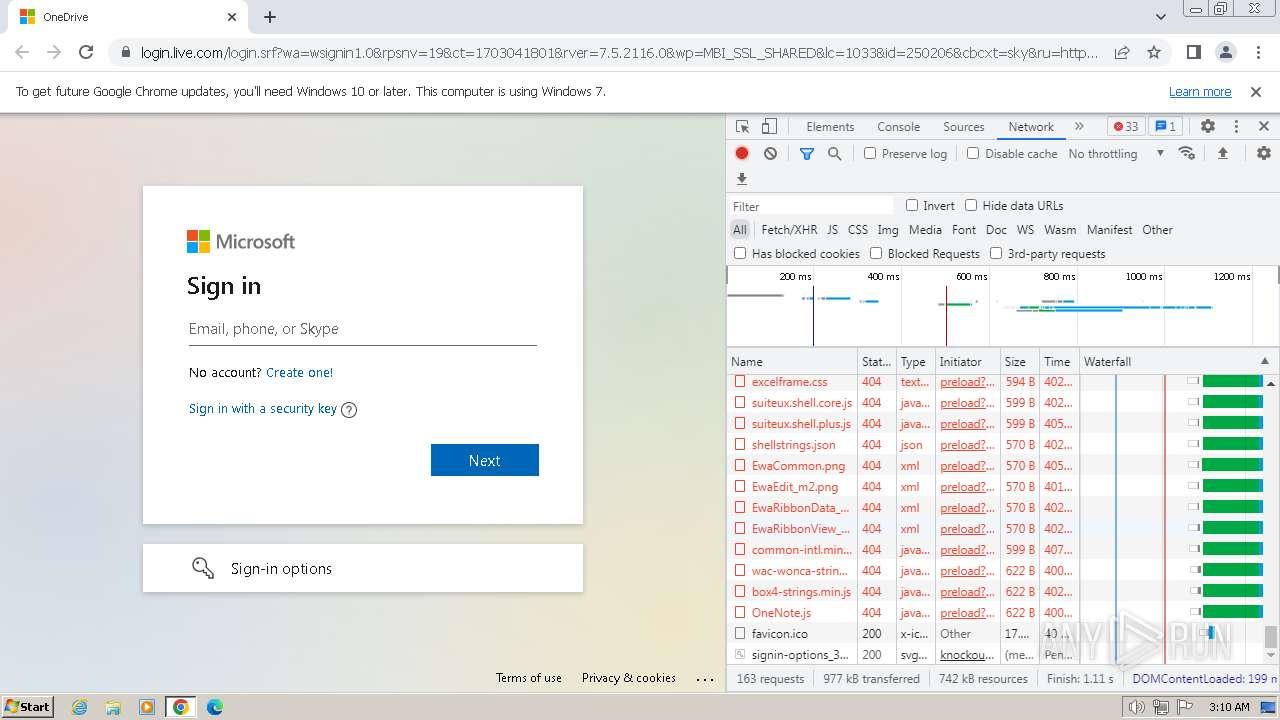Dismiss the Chrome update notice
Image resolution: width=1280 pixels, height=720 pixels.
point(1256,91)
